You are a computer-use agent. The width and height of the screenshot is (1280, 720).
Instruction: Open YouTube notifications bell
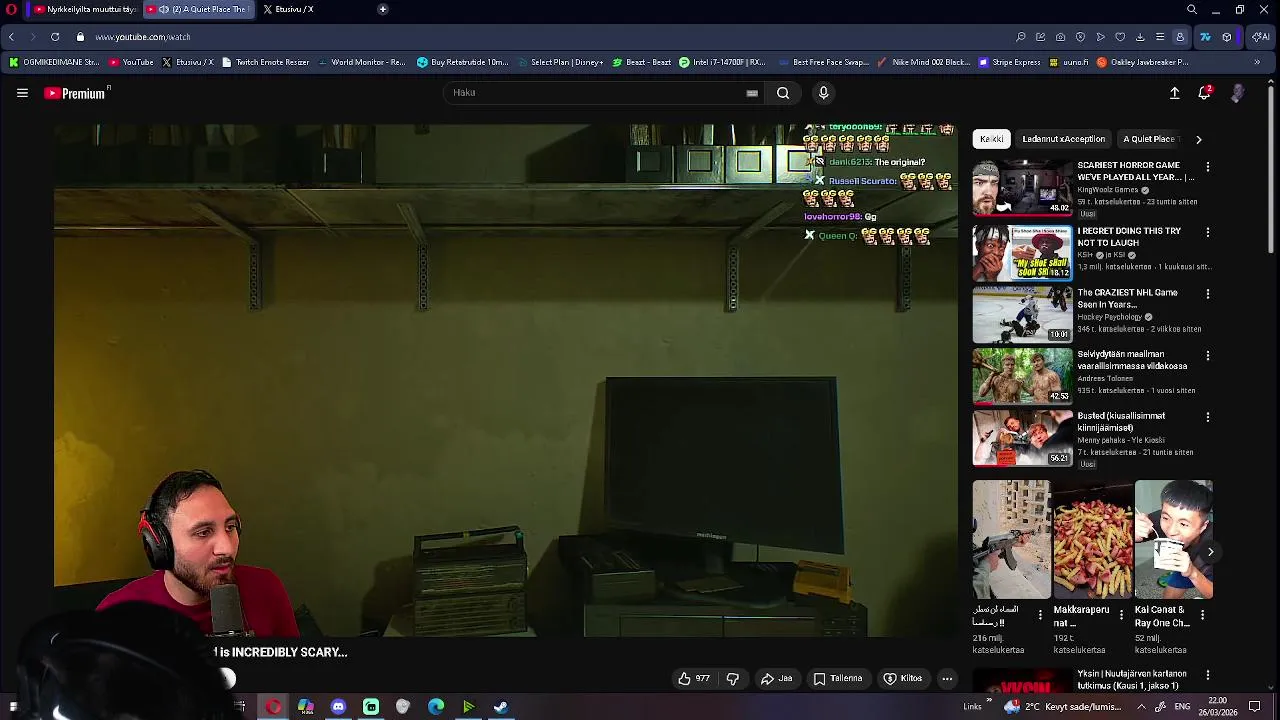1205,93
